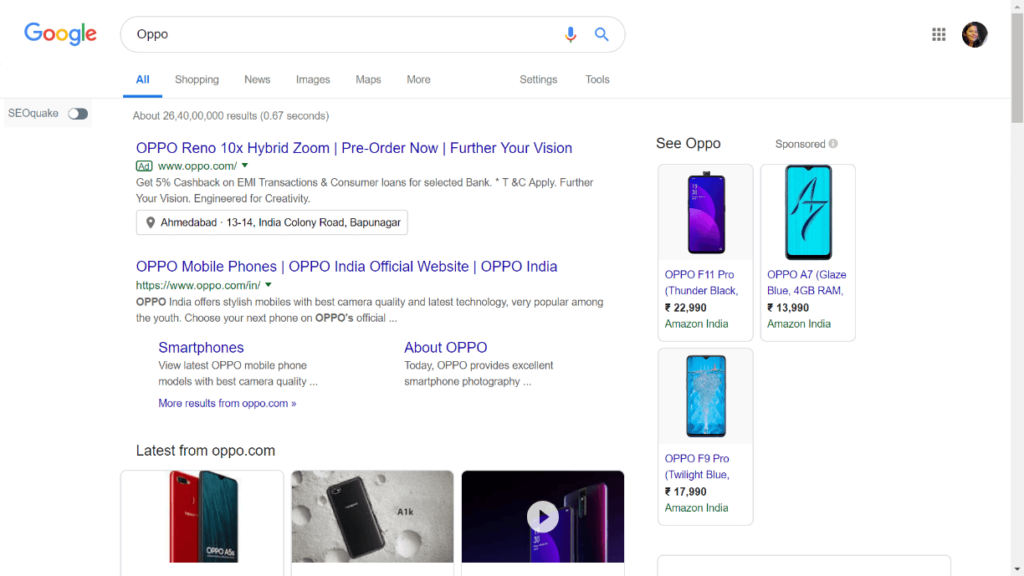
Task: Click the See Oppo heading
Action: (688, 144)
